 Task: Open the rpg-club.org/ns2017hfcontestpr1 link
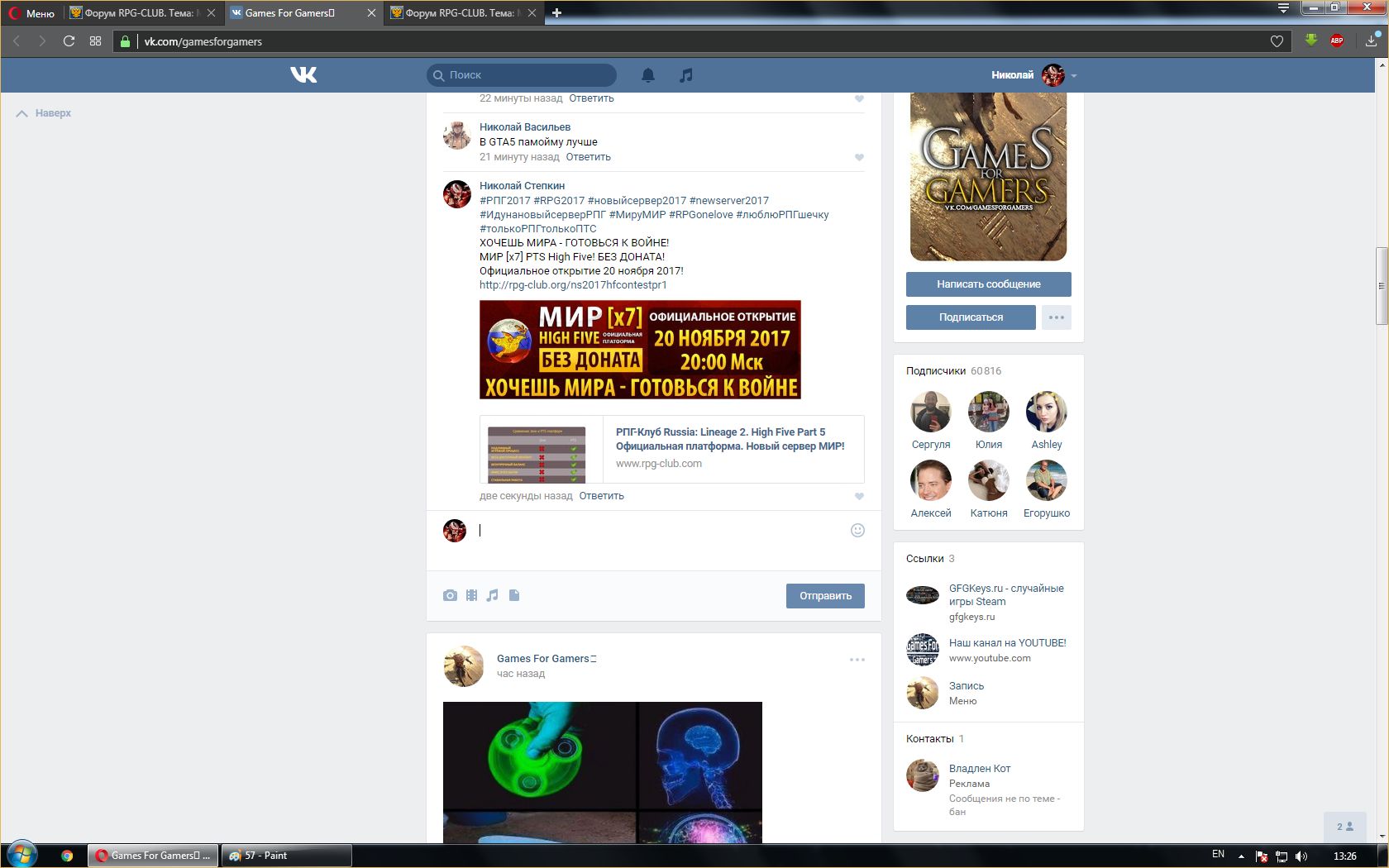pos(573,285)
